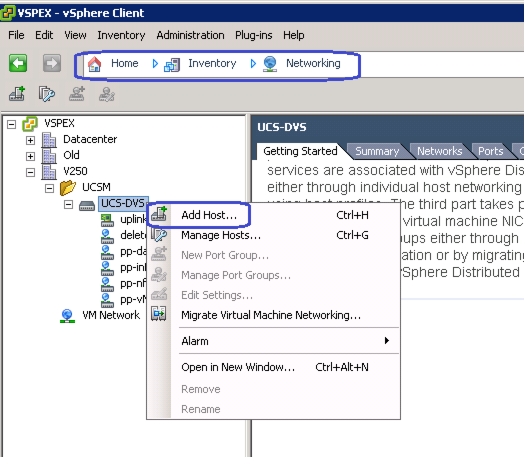Select the UCS-DVS tree item
The width and height of the screenshot is (525, 469).
point(123,204)
